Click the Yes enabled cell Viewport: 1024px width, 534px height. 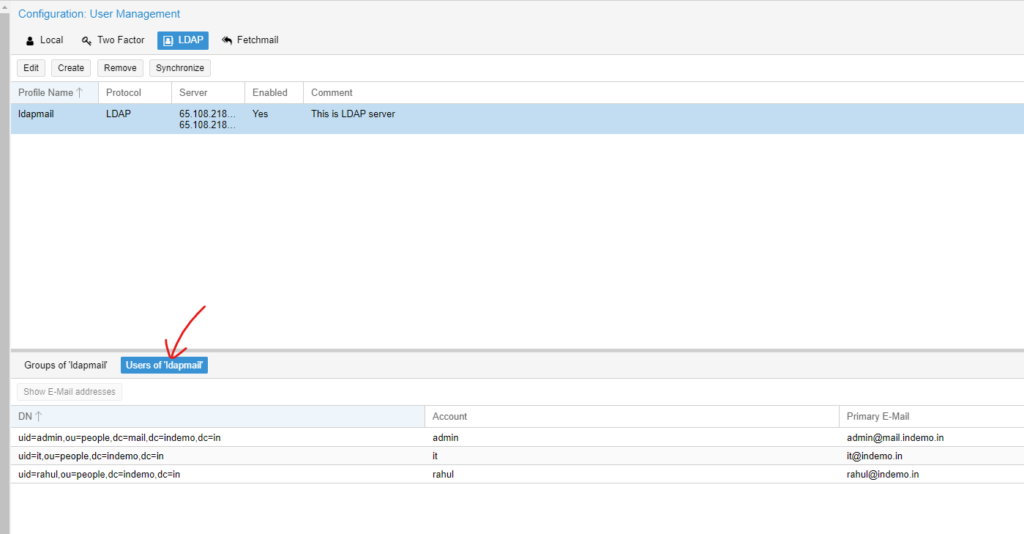click(274, 119)
